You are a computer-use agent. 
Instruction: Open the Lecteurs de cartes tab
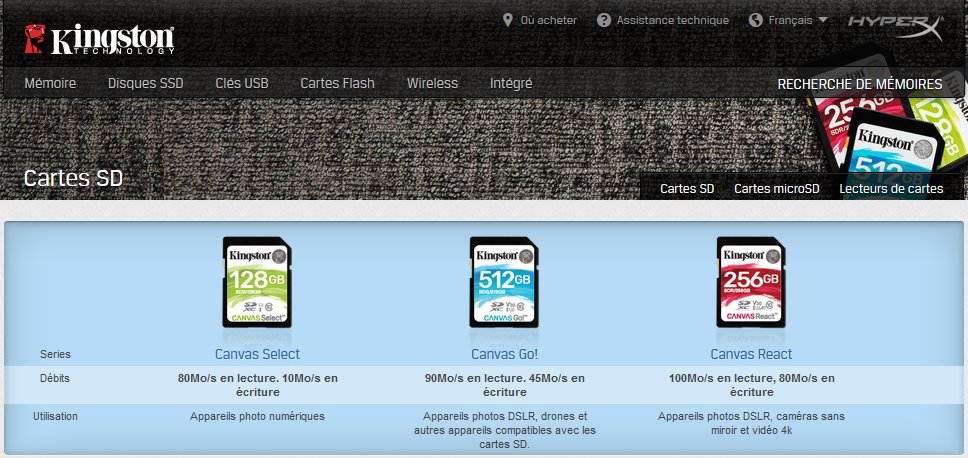pyautogui.click(x=891, y=188)
